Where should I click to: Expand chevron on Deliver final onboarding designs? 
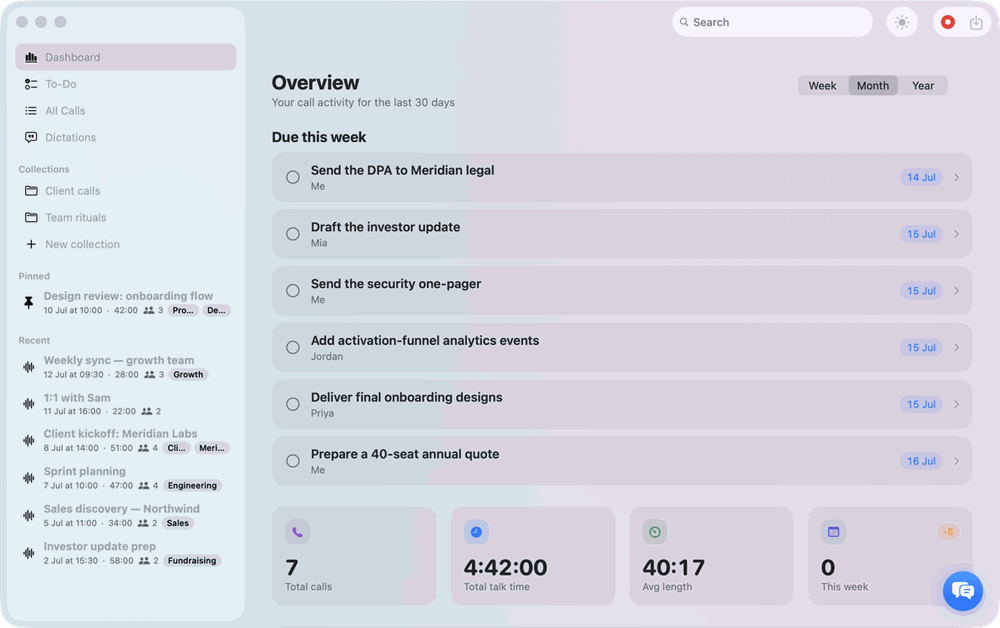coord(957,404)
